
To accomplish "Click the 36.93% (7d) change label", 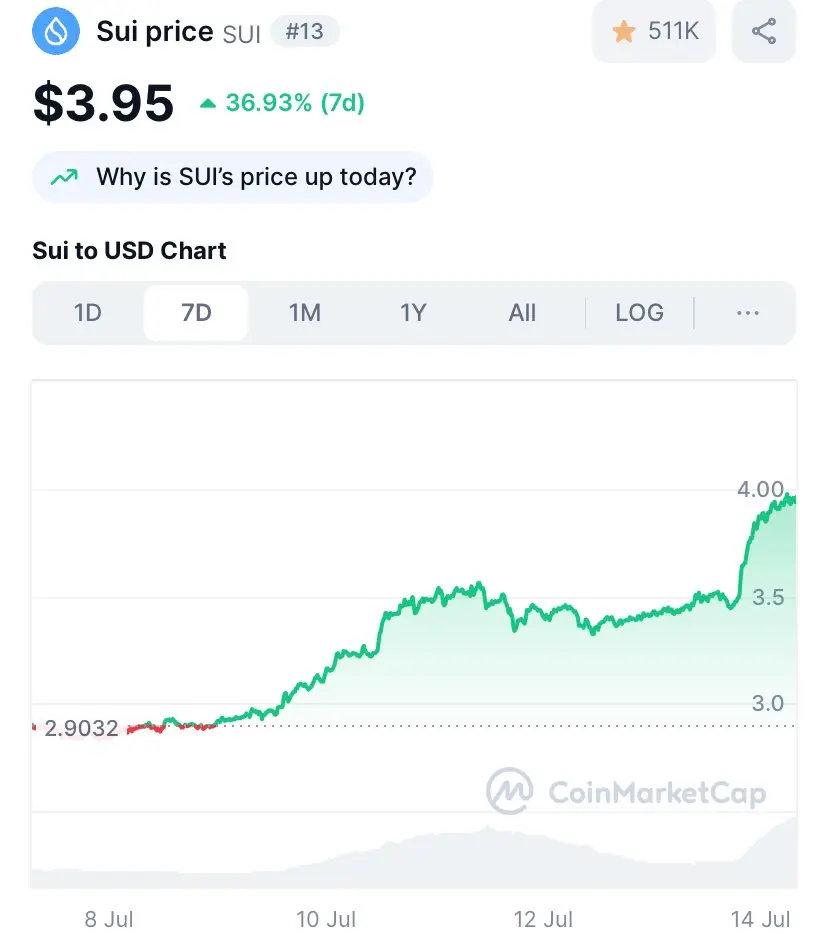I will coord(295,103).
